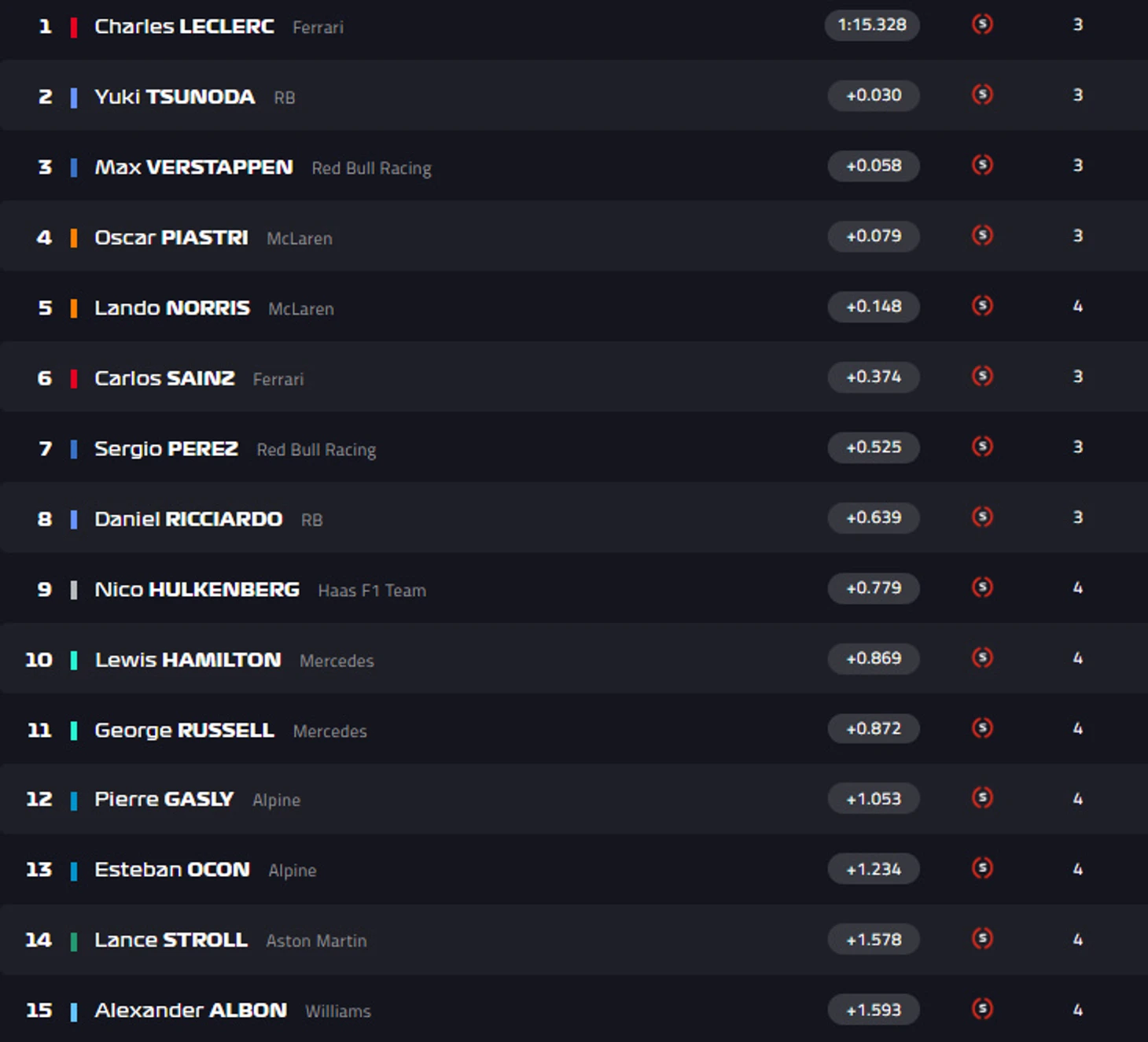Open Oscar PIASTRI driver entry
The image size is (1148, 1042).
(x=171, y=237)
